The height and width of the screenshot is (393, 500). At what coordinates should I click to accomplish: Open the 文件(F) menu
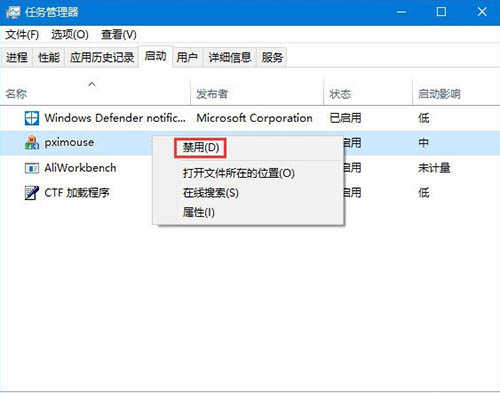22,34
